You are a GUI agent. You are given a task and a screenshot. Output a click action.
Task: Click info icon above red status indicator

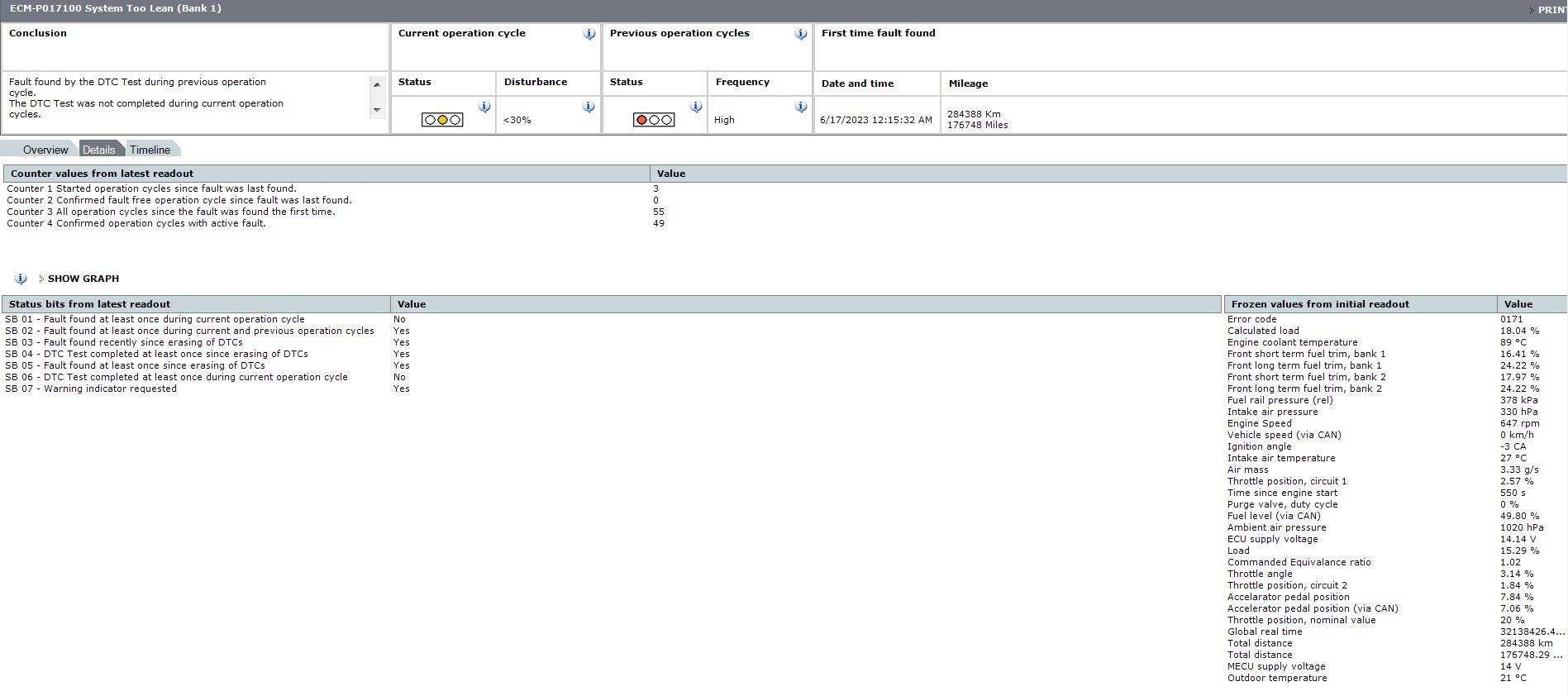point(696,107)
